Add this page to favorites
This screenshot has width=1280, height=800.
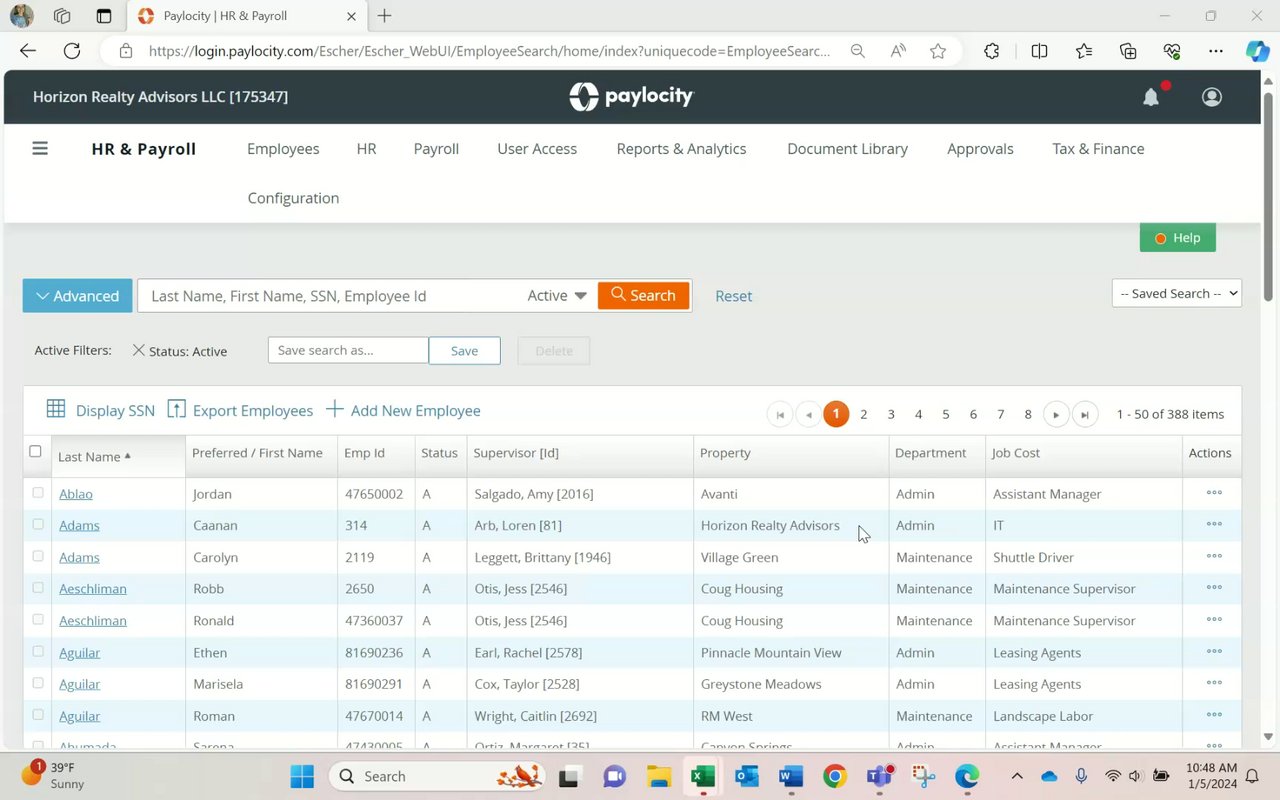tap(938, 51)
